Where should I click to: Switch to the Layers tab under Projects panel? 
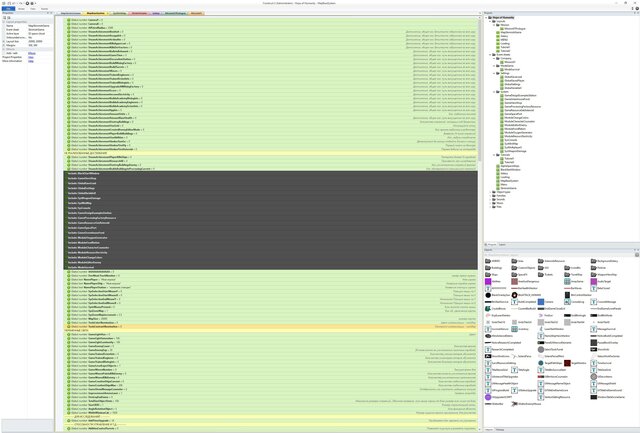502,245
